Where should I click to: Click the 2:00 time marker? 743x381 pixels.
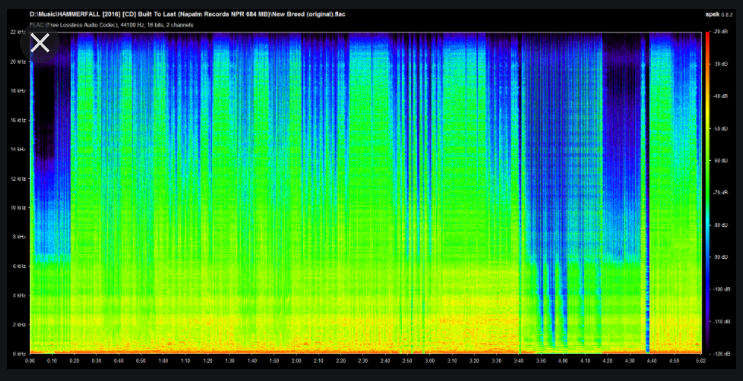296,361
